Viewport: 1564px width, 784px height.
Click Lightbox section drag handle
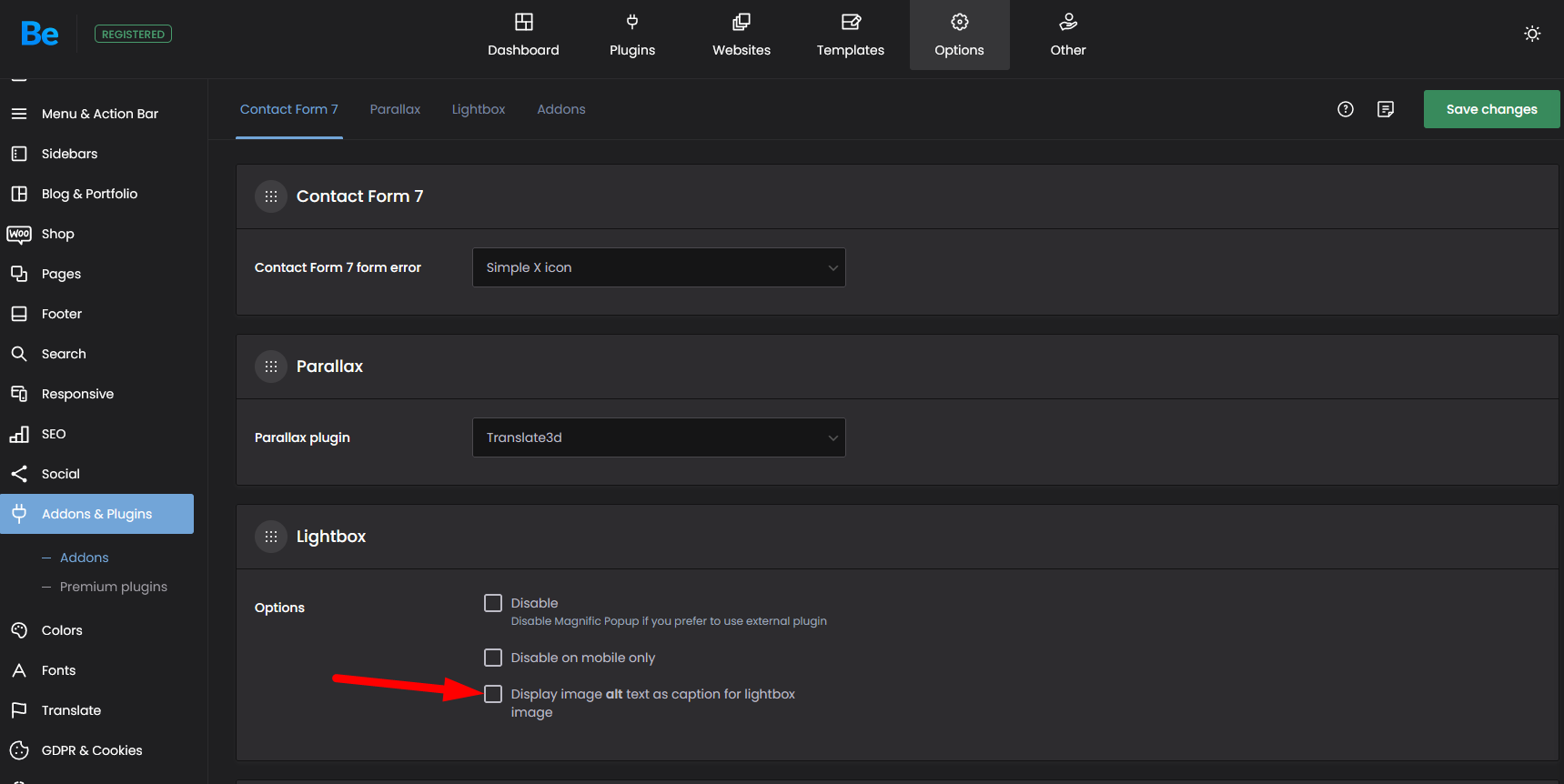271,537
